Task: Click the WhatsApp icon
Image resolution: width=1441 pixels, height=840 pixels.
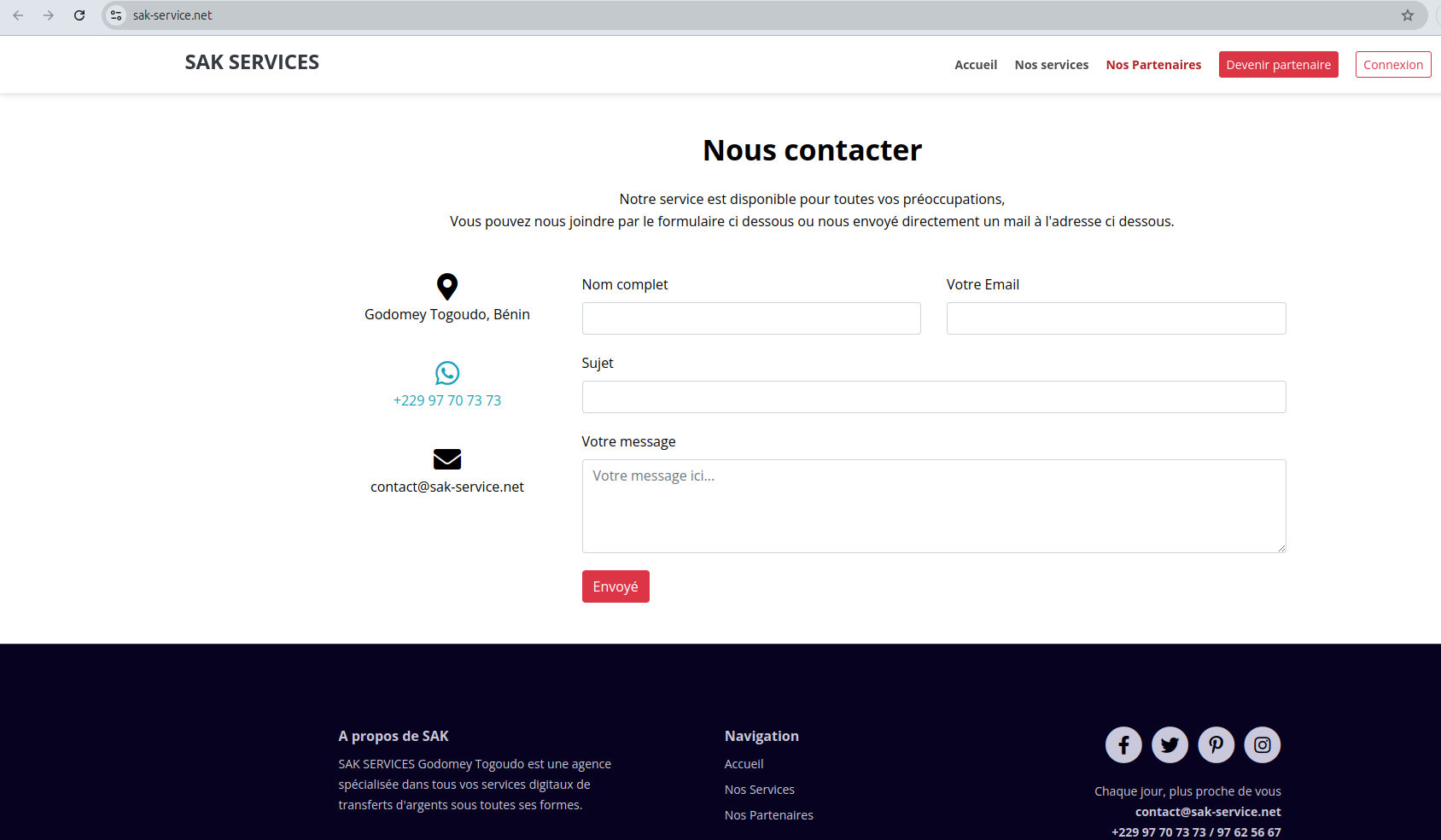Action: pyautogui.click(x=447, y=373)
